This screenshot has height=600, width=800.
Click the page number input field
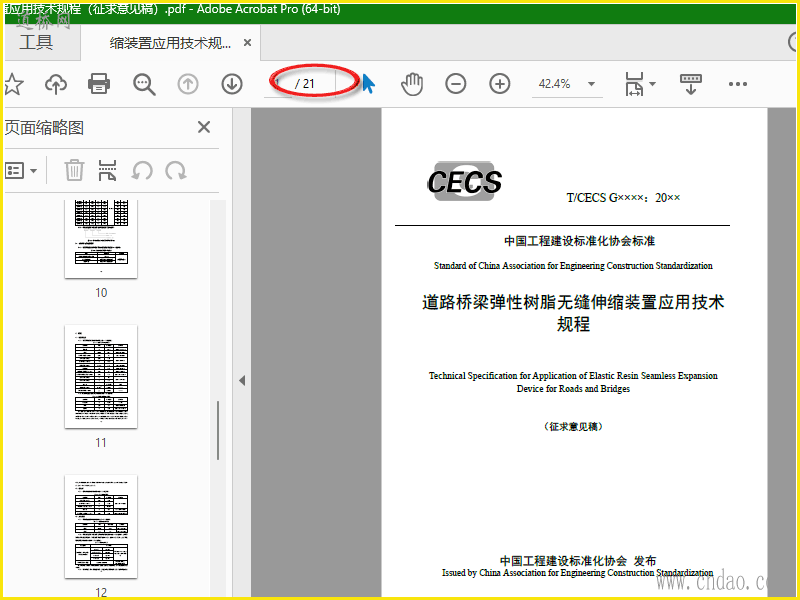tap(278, 83)
